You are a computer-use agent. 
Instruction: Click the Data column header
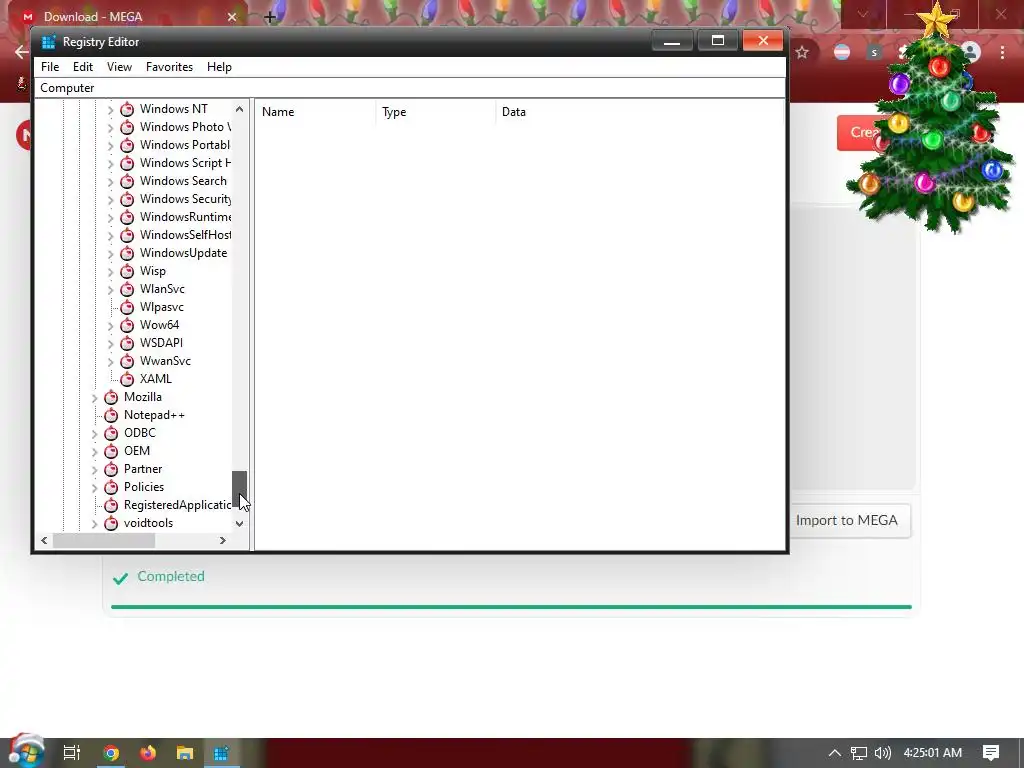(x=640, y=112)
